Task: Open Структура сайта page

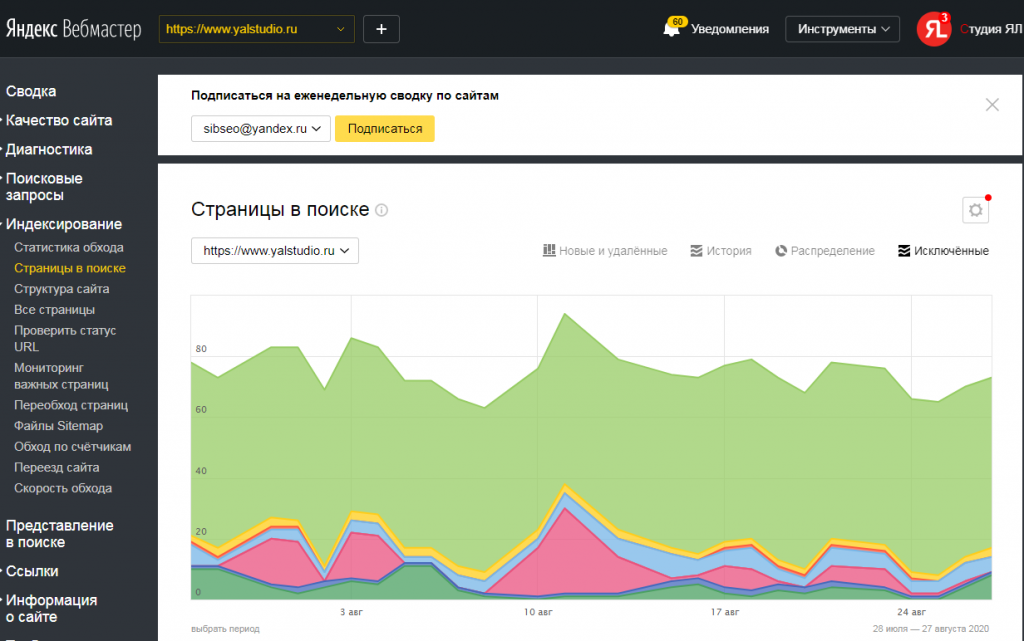Action: (x=61, y=289)
